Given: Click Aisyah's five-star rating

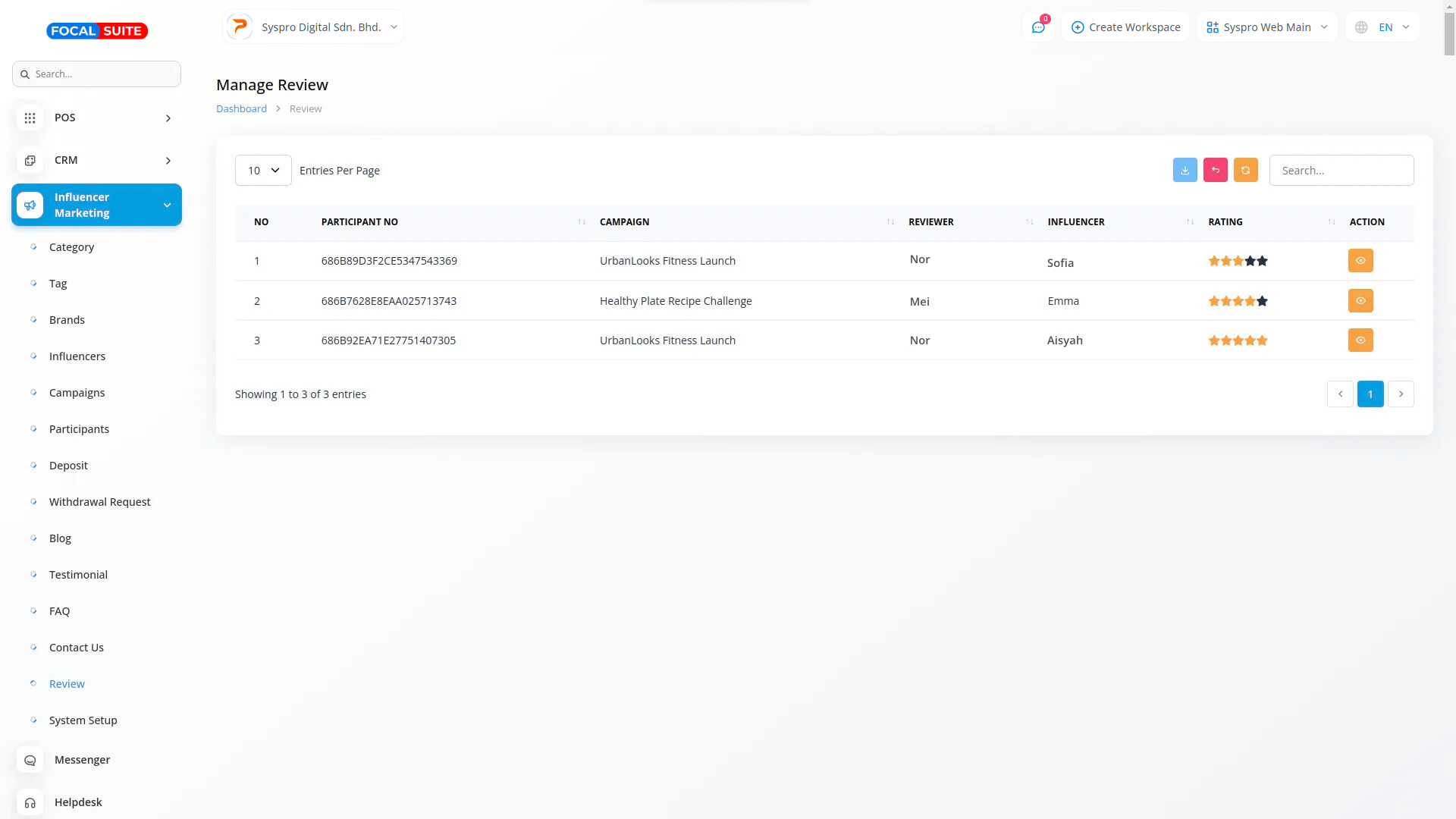Looking at the screenshot, I should coord(1238,340).
